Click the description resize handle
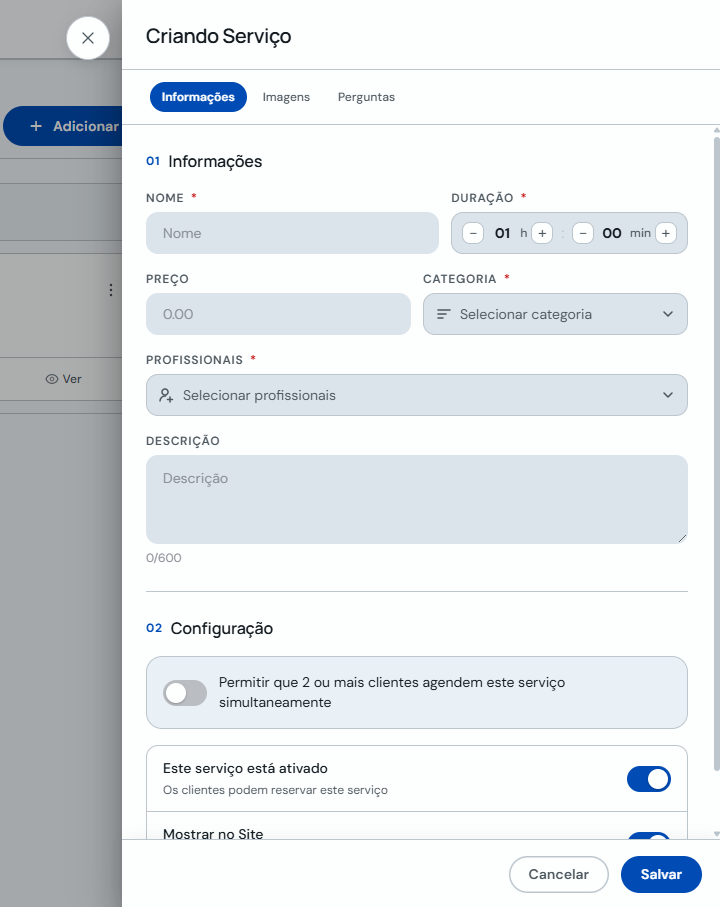Screen dimensions: 720x907 point(682,538)
